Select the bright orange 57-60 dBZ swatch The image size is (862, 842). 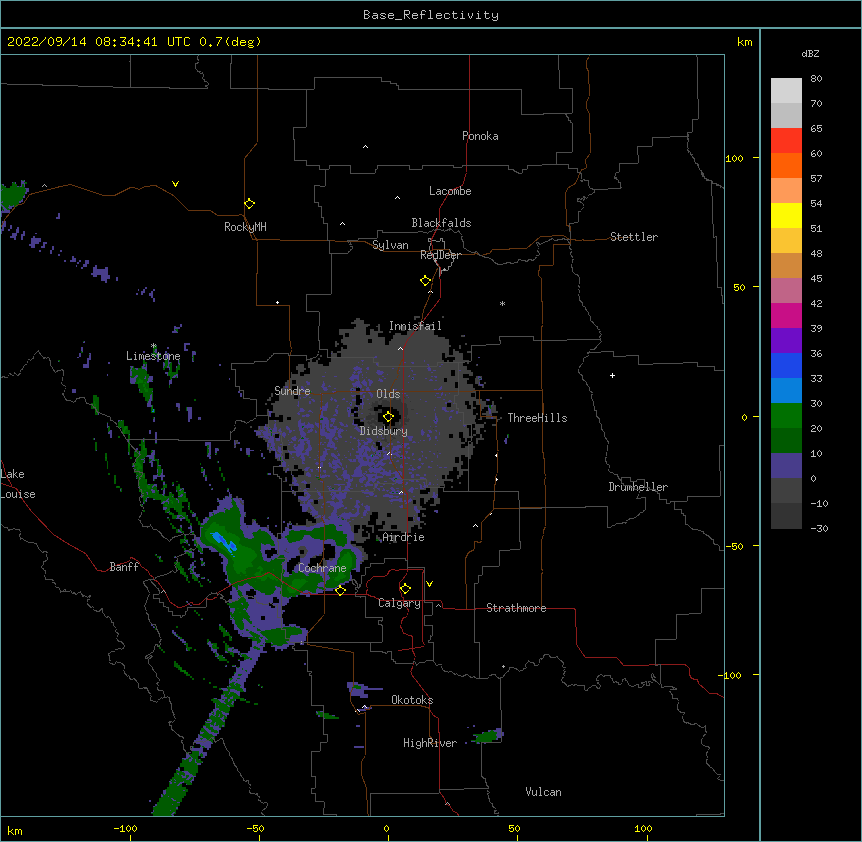click(x=786, y=165)
